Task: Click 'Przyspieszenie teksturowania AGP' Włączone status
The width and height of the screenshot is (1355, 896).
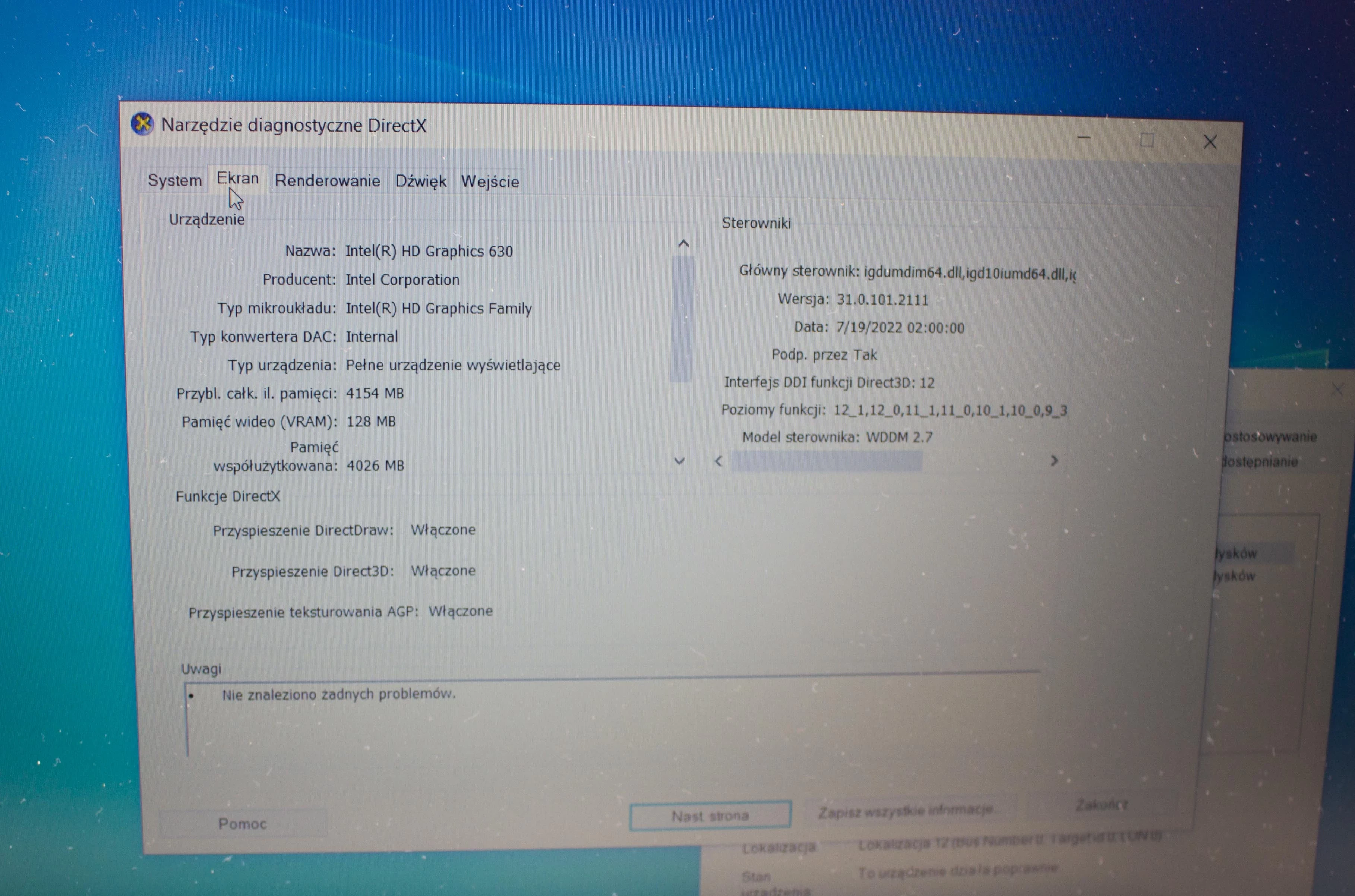Action: pos(461,611)
